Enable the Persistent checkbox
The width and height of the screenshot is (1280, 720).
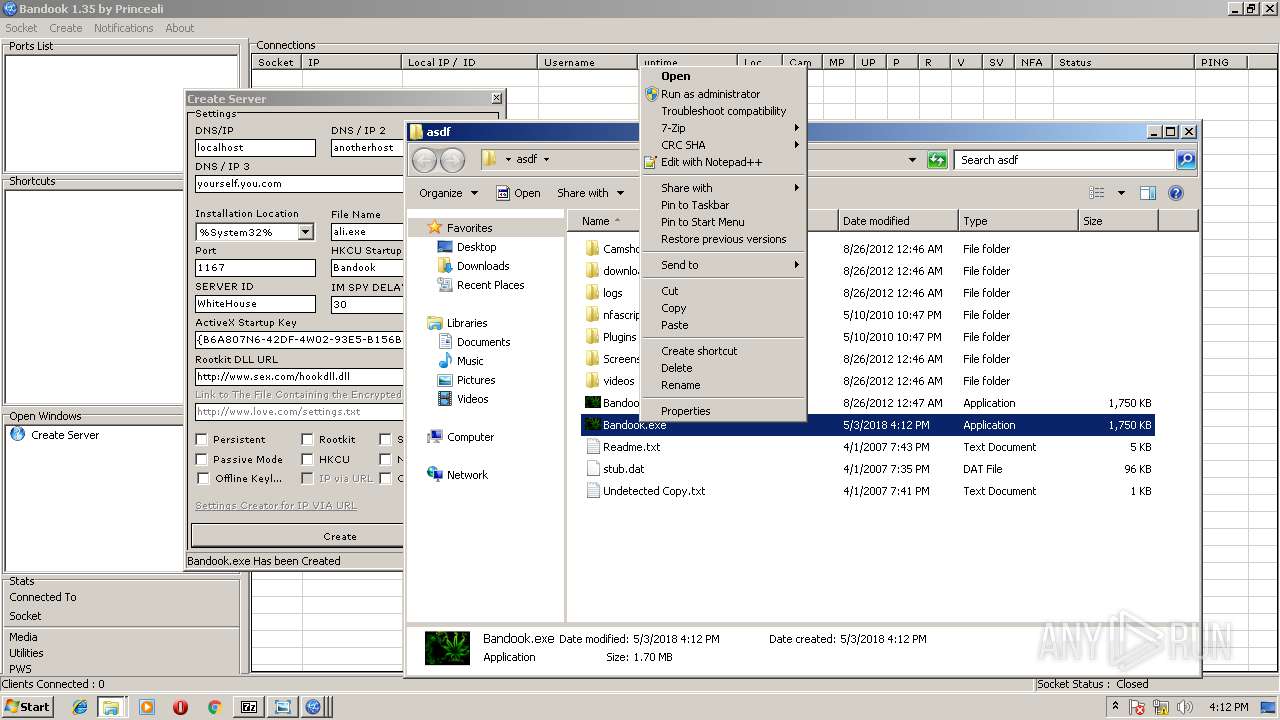202,439
